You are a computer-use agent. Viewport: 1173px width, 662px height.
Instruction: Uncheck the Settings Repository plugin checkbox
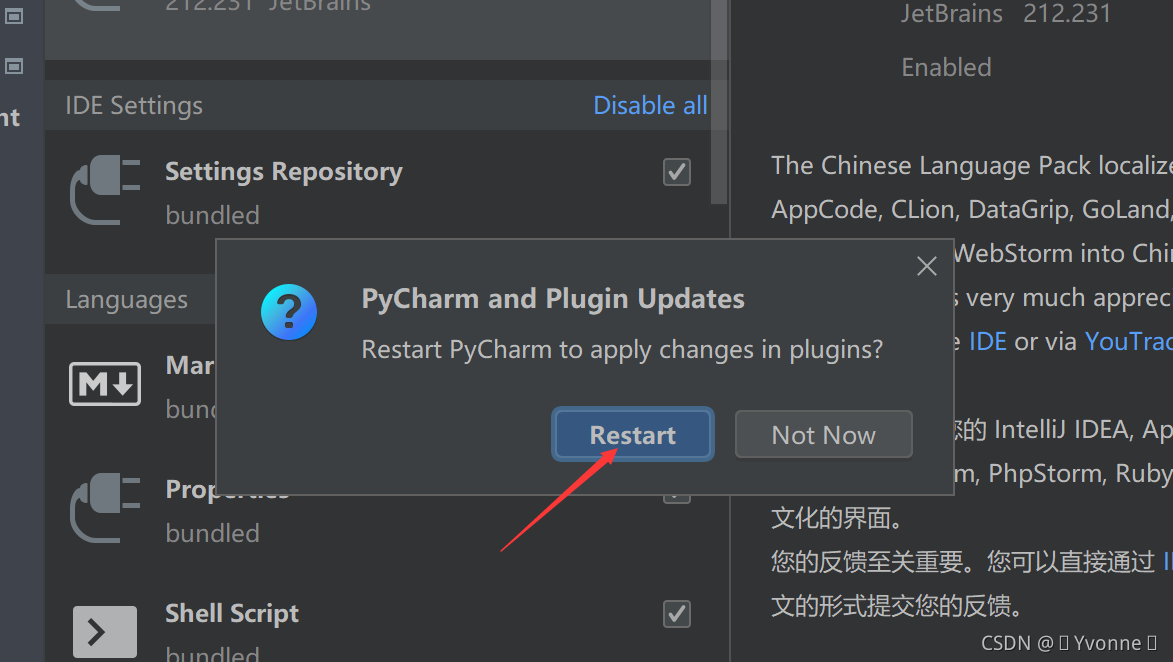click(676, 172)
